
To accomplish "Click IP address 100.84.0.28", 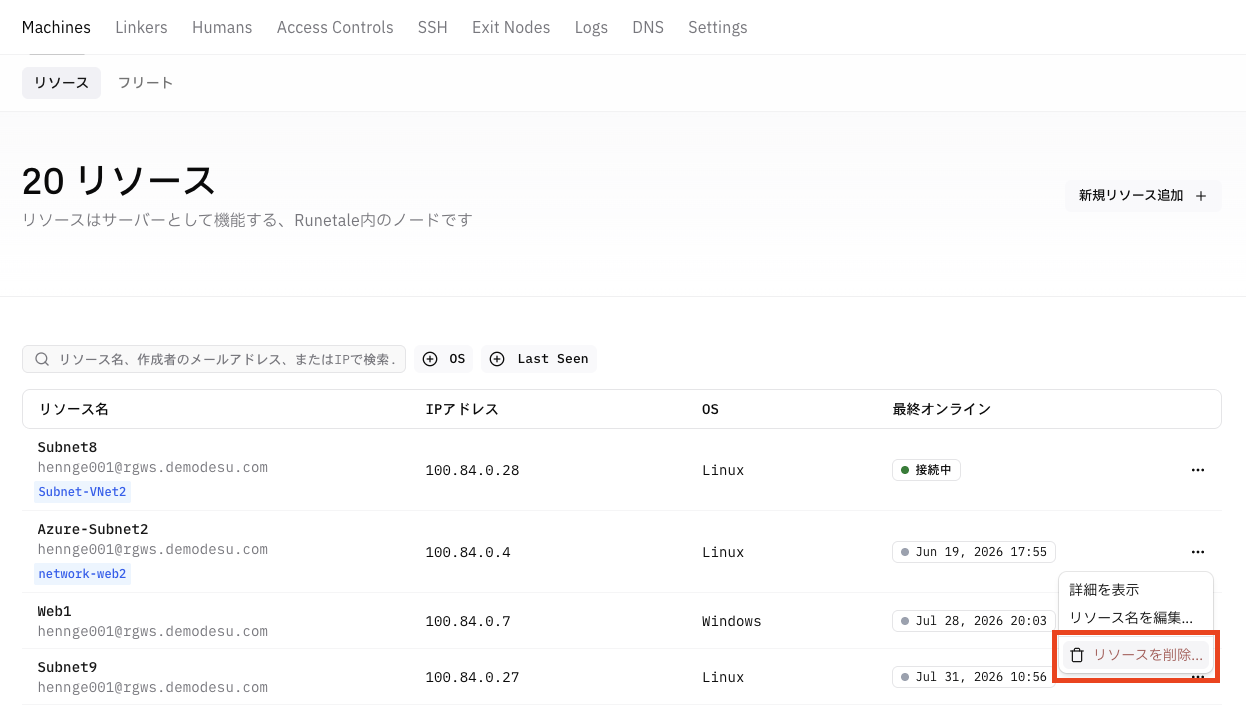I will pos(472,470).
